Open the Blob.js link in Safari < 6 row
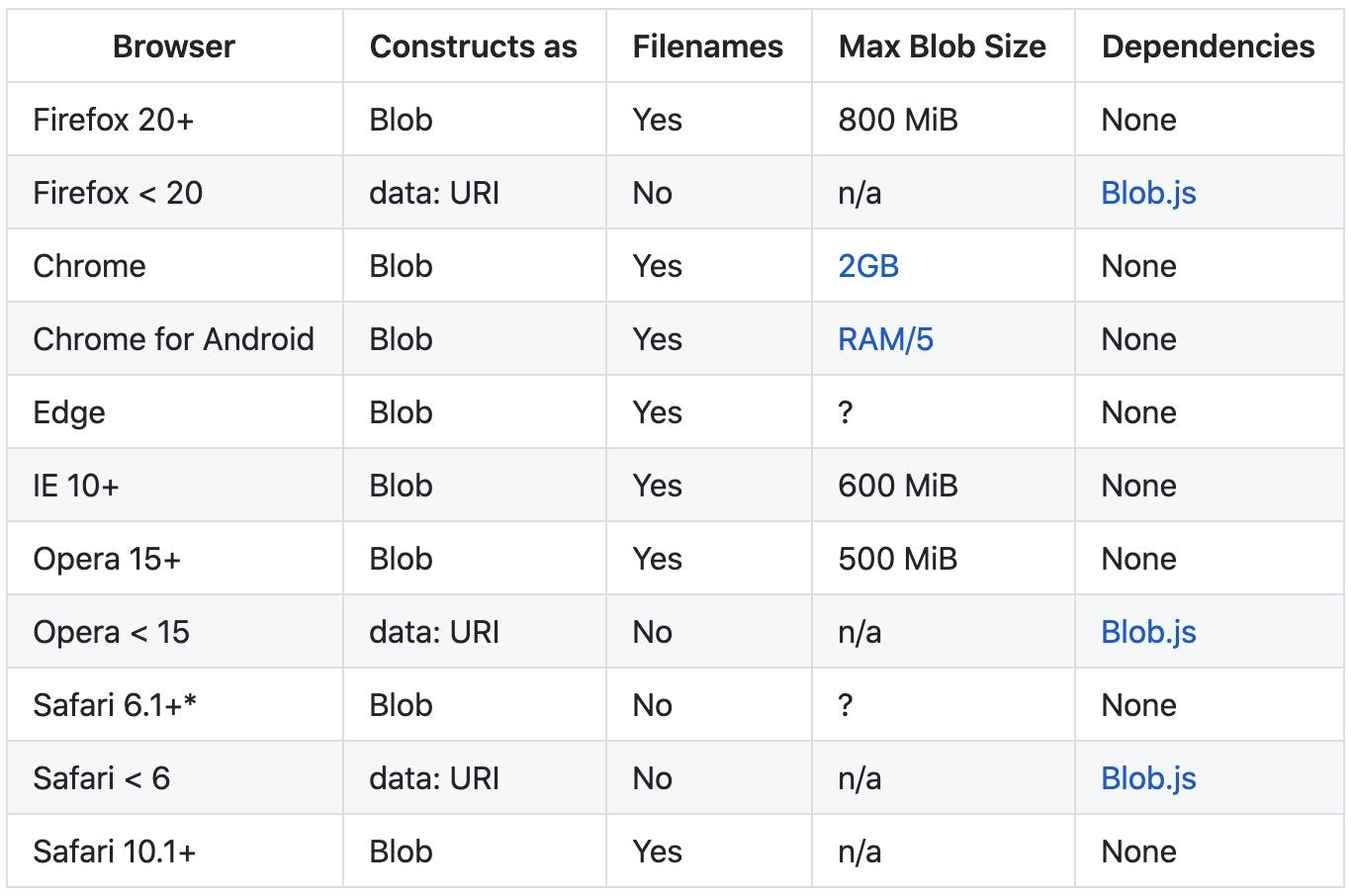1355x896 pixels. 1148,778
